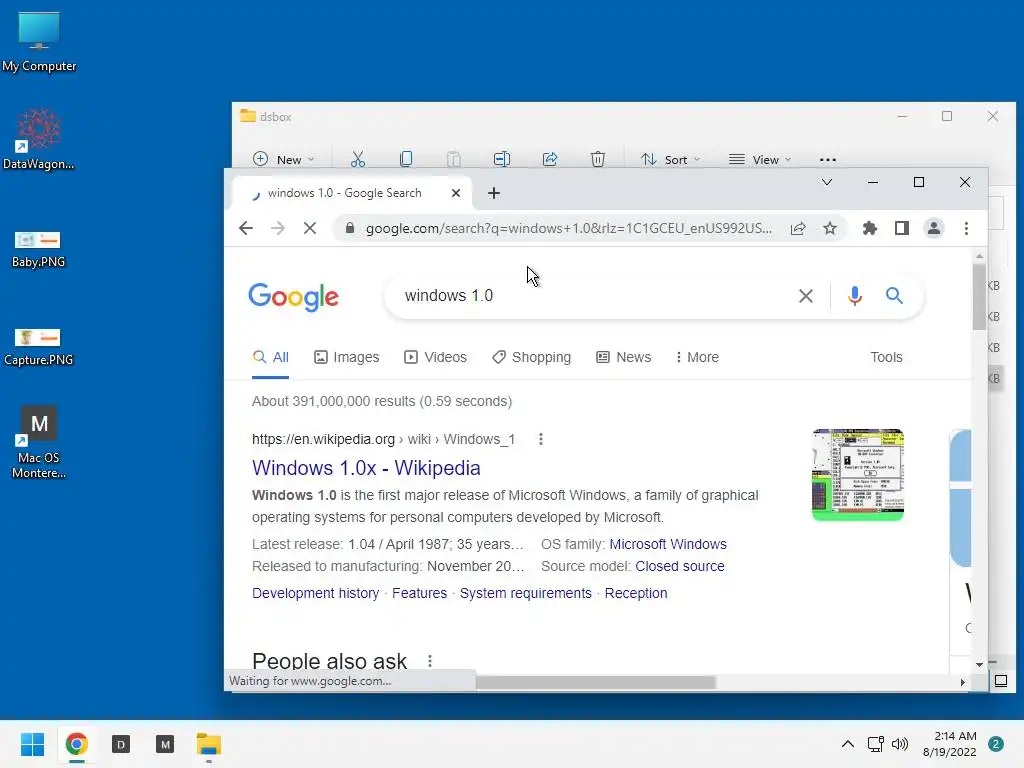Click Copy icon in dsbox window
The height and width of the screenshot is (768, 1024).
[406, 159]
